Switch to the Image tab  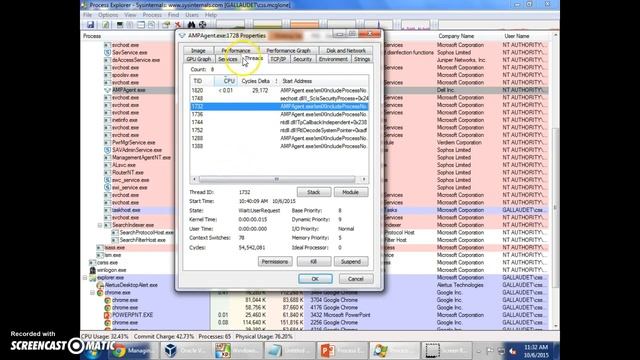click(x=198, y=51)
